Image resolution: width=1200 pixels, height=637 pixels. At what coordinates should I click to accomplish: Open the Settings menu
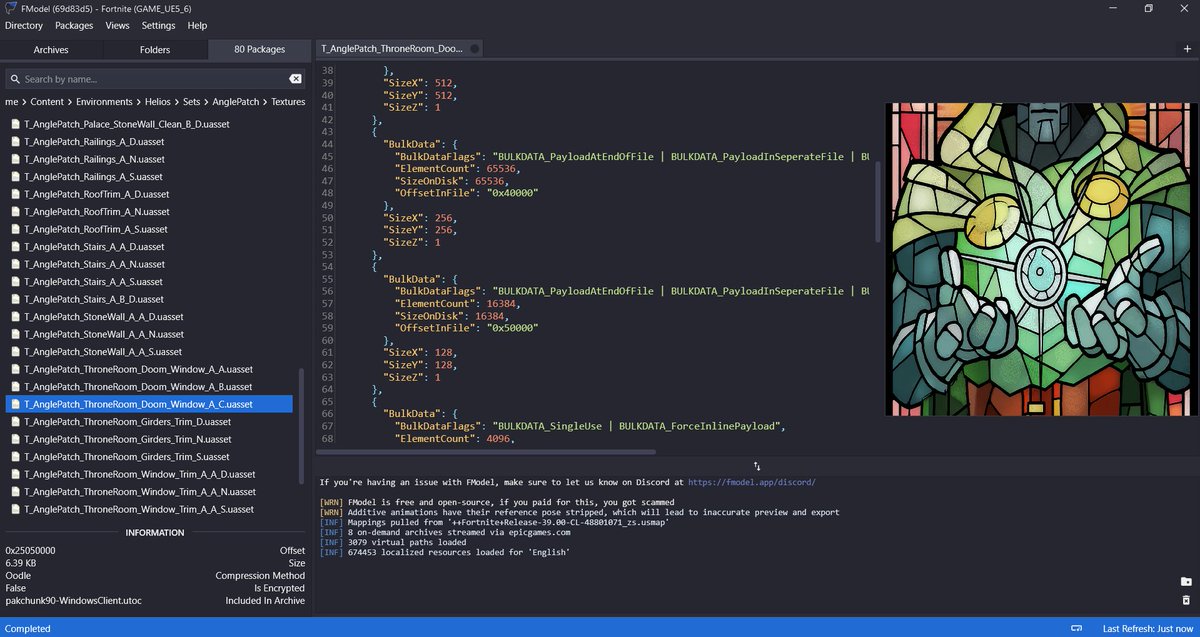click(158, 25)
